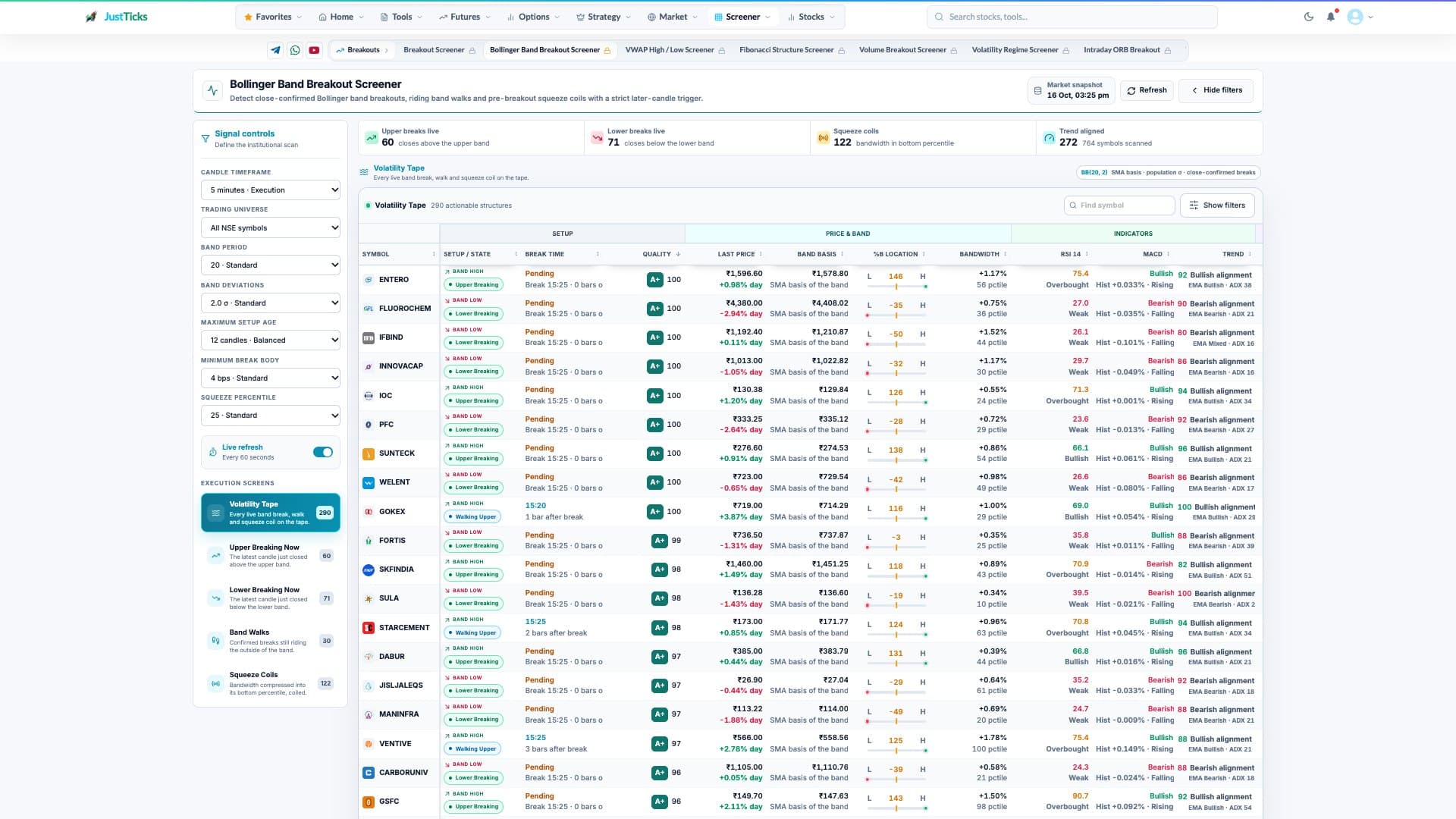Click the GSFC stock logo icon

coord(369,802)
